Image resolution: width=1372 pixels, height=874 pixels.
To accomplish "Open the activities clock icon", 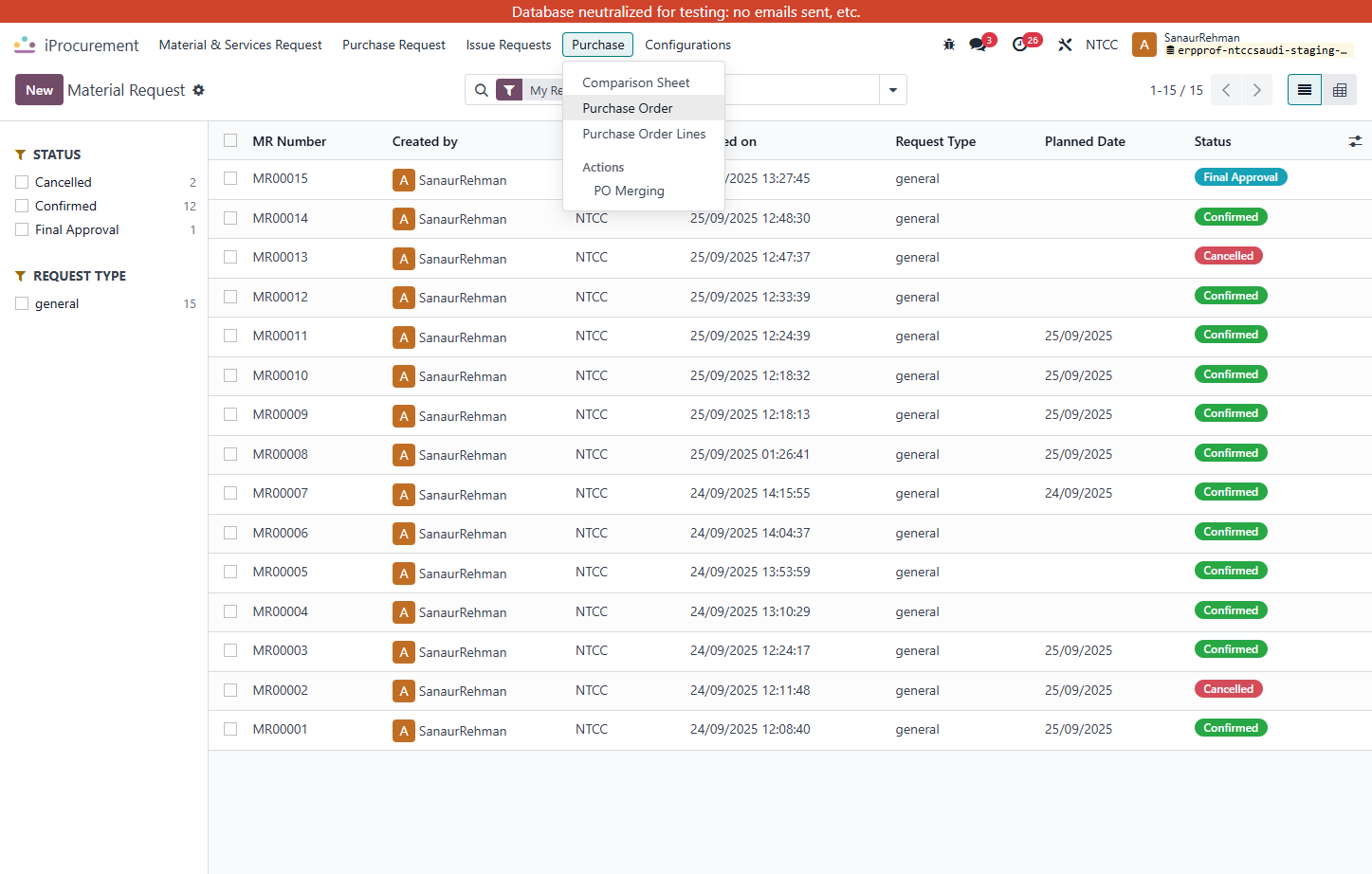I will [1020, 45].
